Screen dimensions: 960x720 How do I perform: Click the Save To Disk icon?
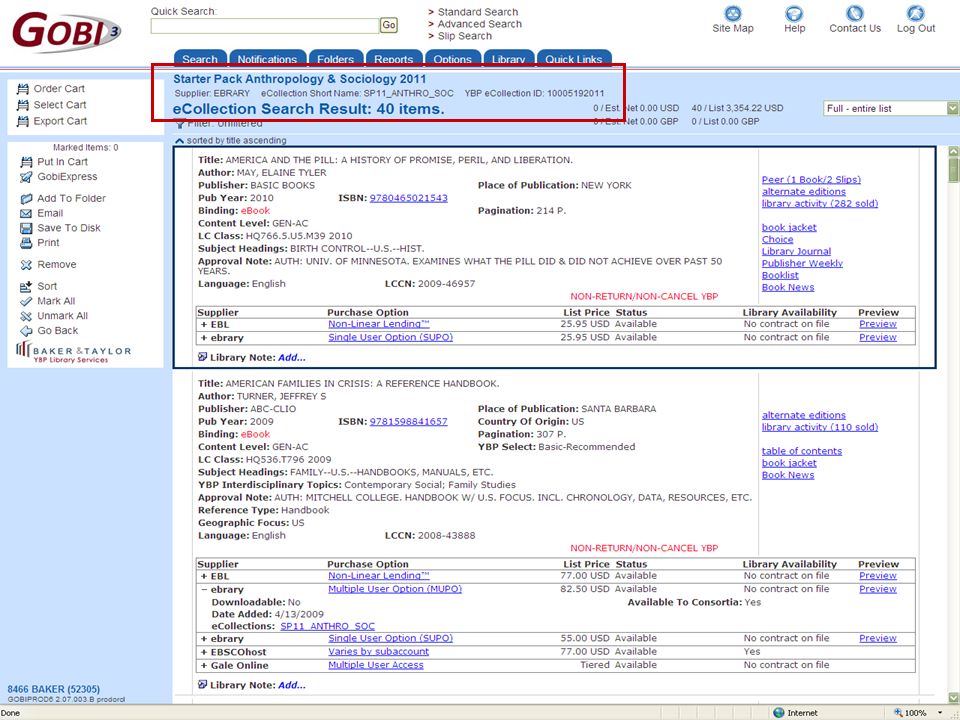pyautogui.click(x=26, y=228)
